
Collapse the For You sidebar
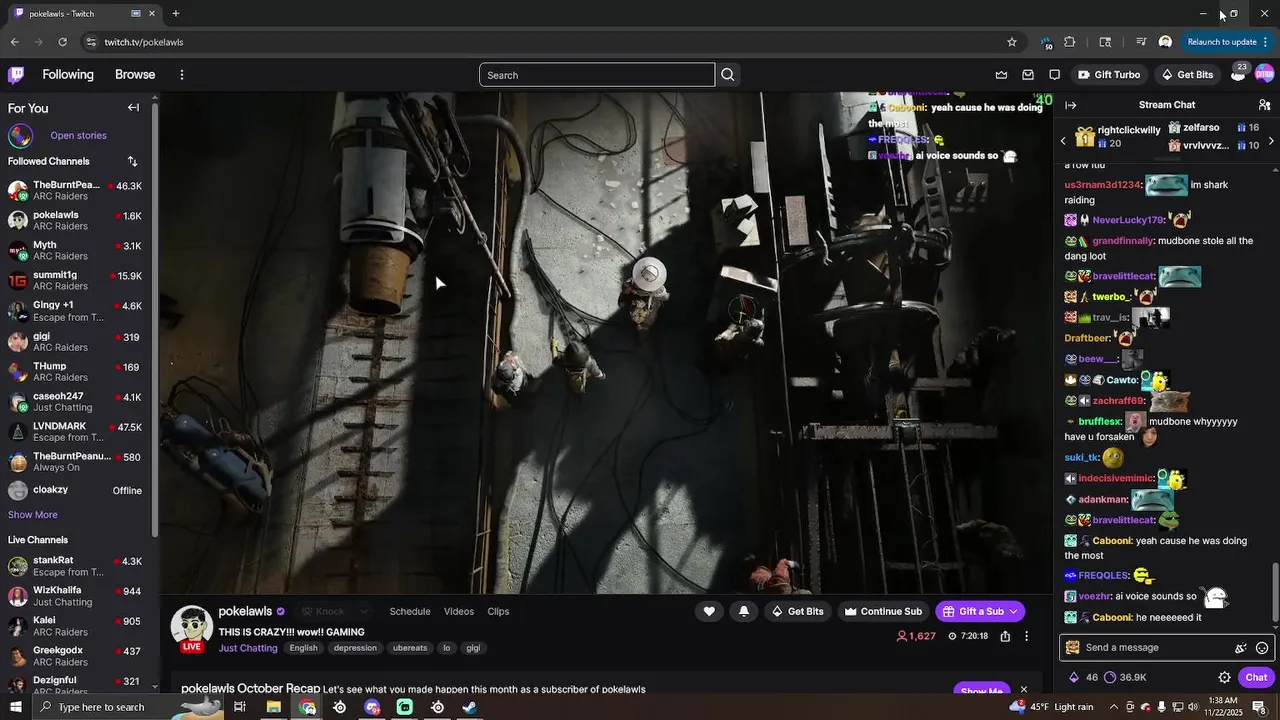[133, 108]
